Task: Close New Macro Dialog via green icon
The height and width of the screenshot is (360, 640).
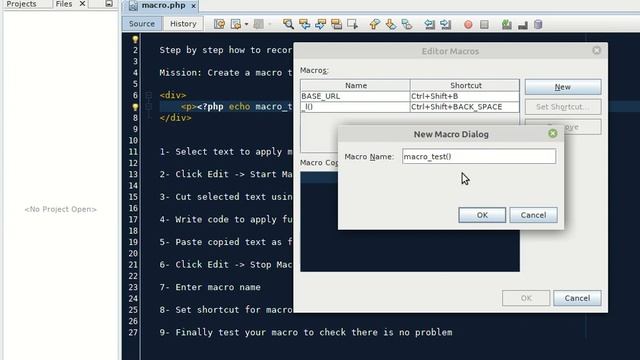Action: point(553,133)
